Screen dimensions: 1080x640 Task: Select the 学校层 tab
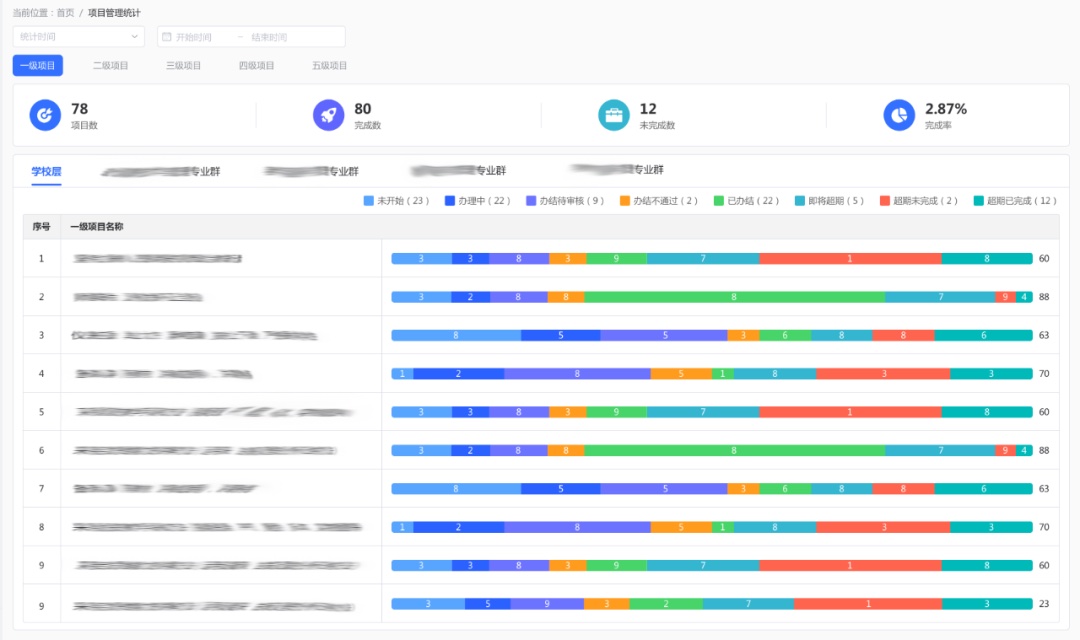tap(46, 171)
